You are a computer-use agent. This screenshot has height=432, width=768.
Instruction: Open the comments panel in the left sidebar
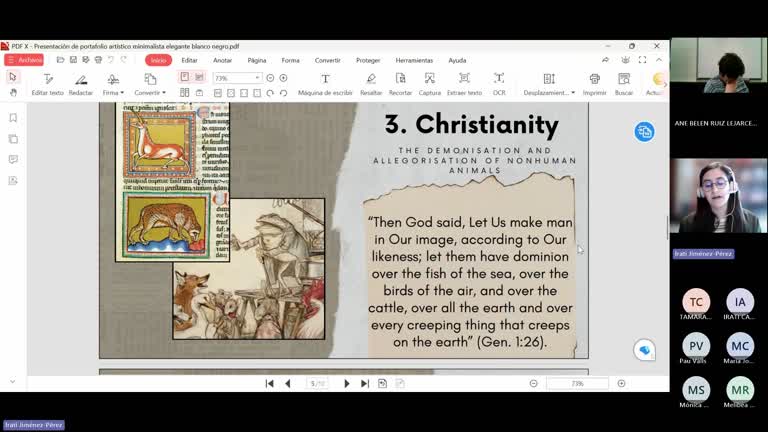pos(13,159)
